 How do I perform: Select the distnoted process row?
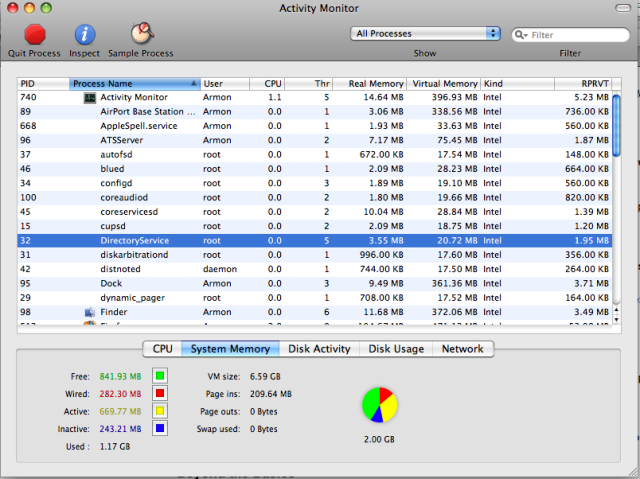[x=314, y=269]
